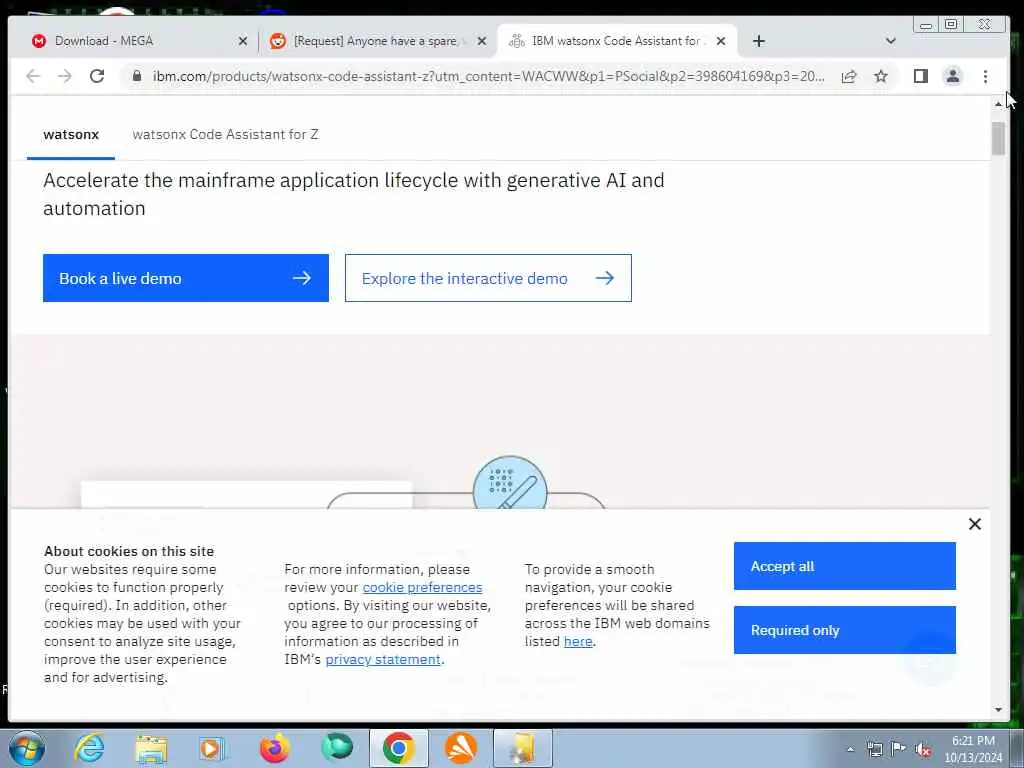Open Windows Explorer from taskbar

152,748
